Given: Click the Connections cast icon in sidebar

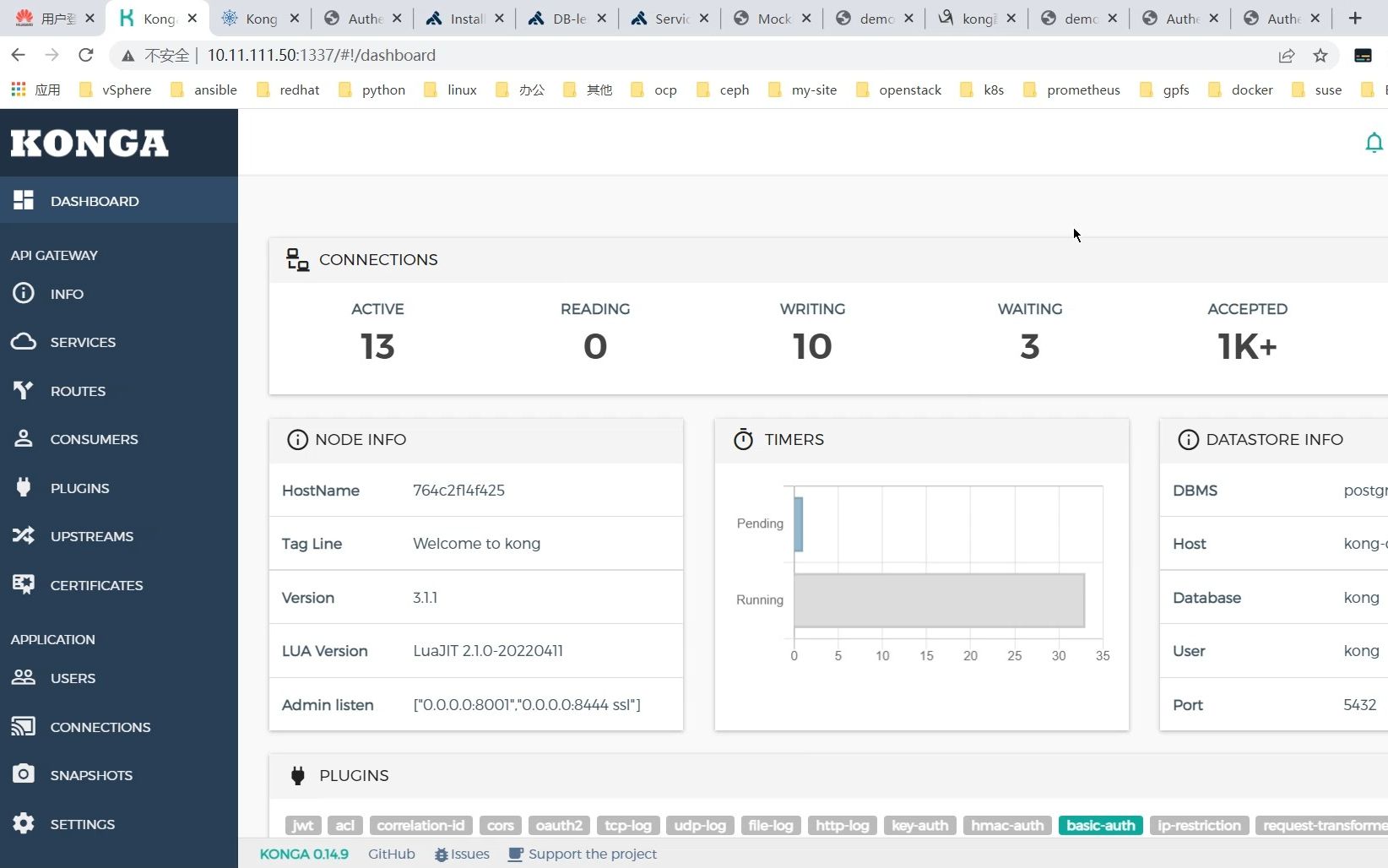Looking at the screenshot, I should click(x=24, y=726).
